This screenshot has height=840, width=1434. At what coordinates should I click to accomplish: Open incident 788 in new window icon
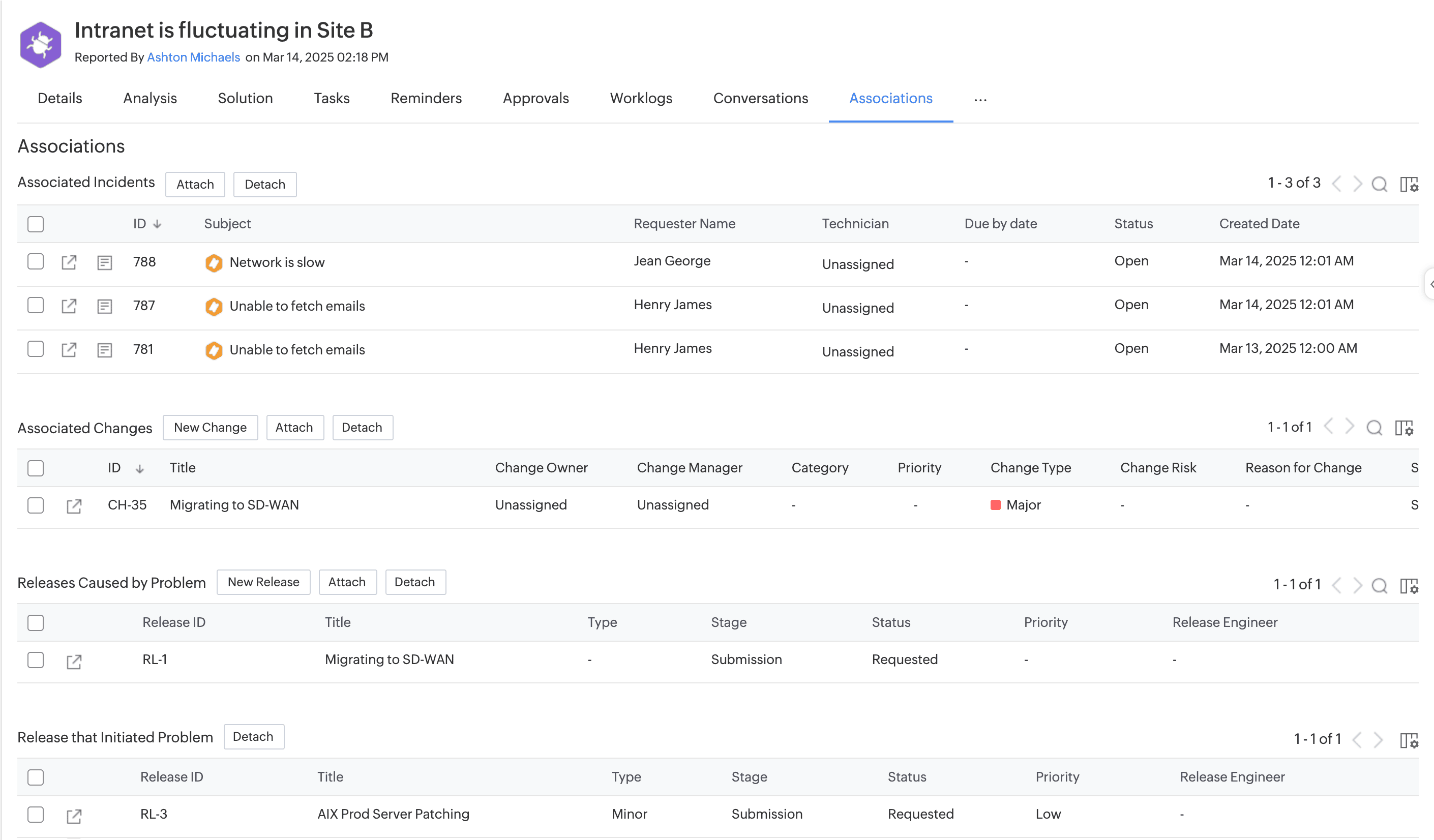click(69, 262)
